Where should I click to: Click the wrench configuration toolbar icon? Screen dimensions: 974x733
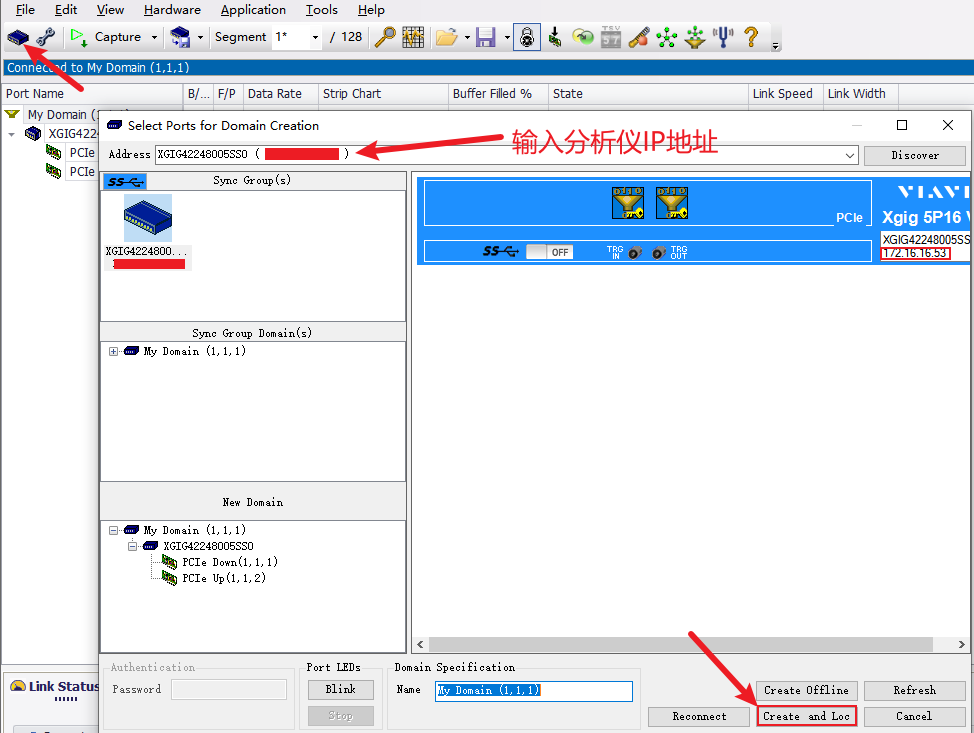point(45,37)
